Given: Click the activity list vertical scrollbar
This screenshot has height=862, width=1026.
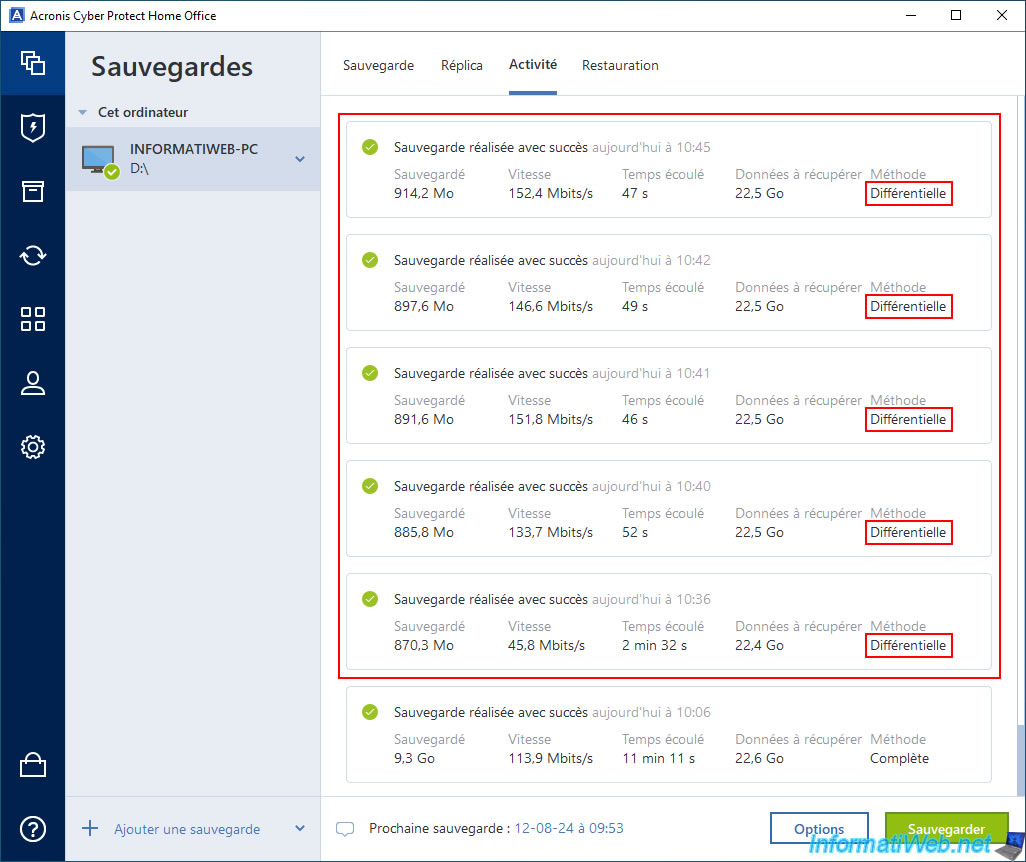Looking at the screenshot, I should (x=1021, y=759).
